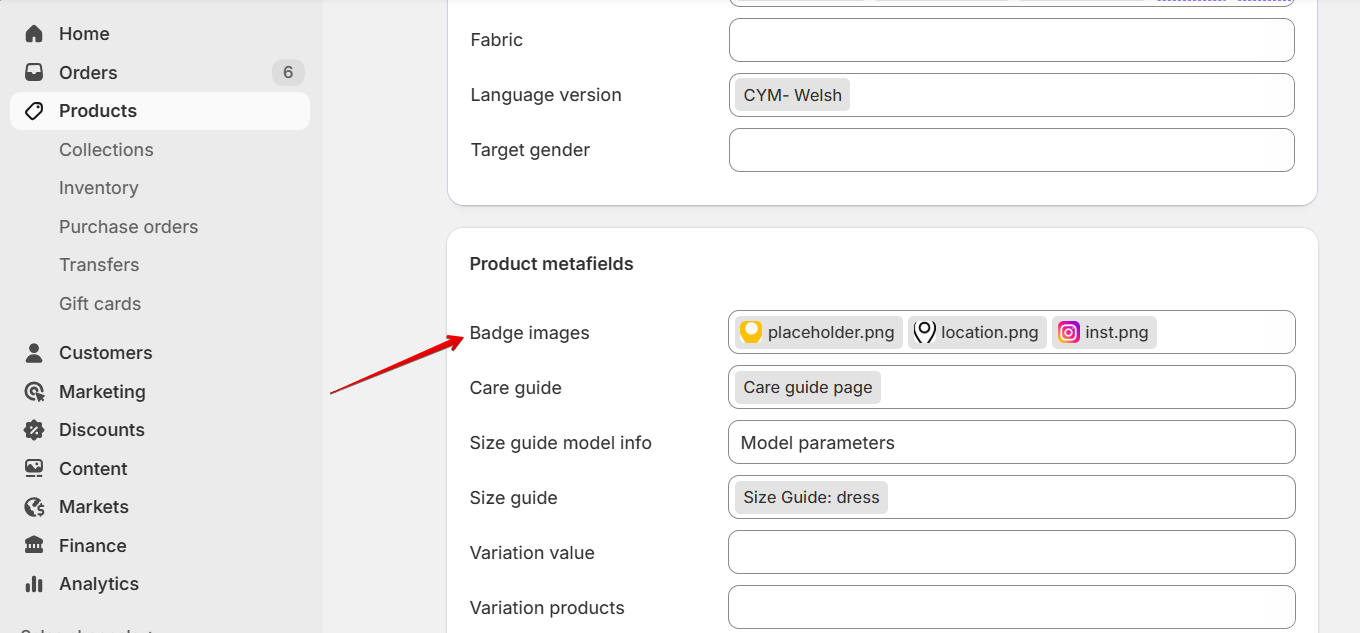Viewport: 1360px width, 633px height.
Task: Click the Size Guide: dress reference
Action: pos(811,497)
